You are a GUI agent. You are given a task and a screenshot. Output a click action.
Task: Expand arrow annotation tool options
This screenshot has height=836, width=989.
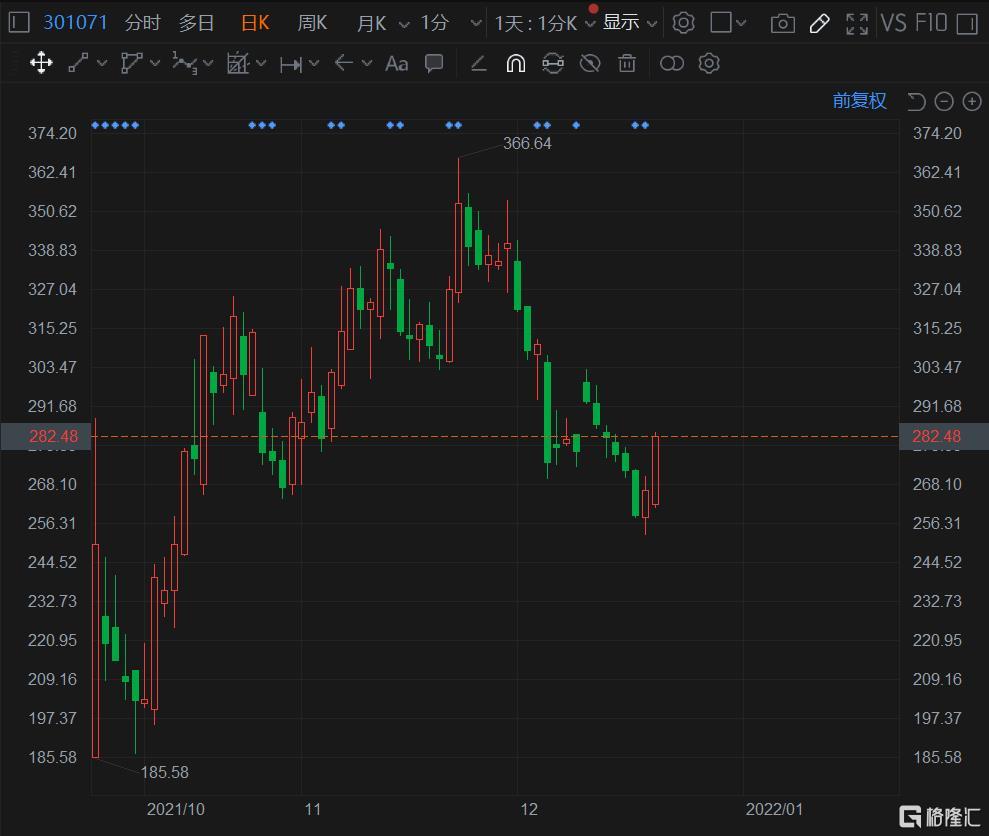(367, 63)
